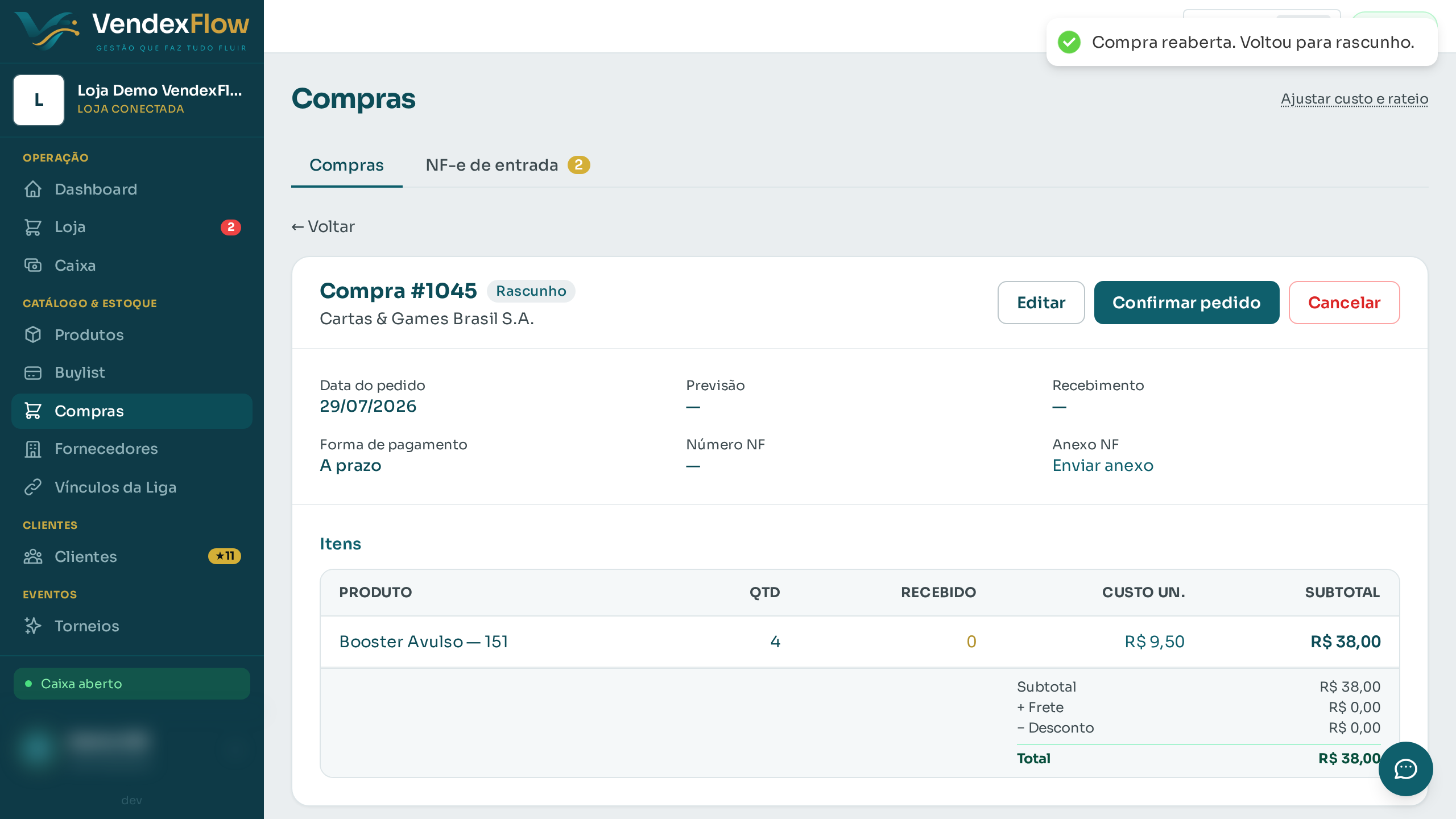Viewport: 1456px width, 819px height.
Task: Click Confirmar pedido button
Action: [x=1186, y=303]
